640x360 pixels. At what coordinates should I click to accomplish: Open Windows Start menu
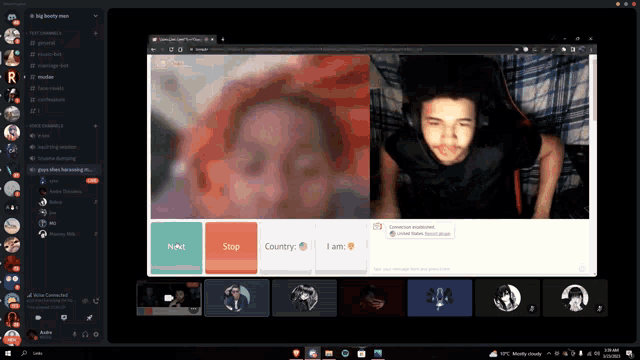coord(8,353)
